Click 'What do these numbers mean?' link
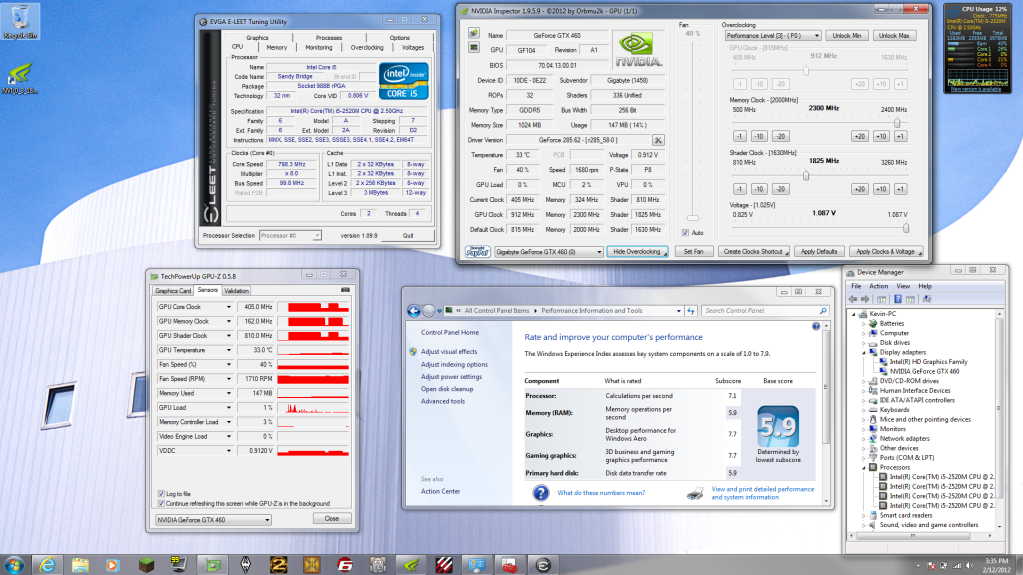 coord(601,493)
